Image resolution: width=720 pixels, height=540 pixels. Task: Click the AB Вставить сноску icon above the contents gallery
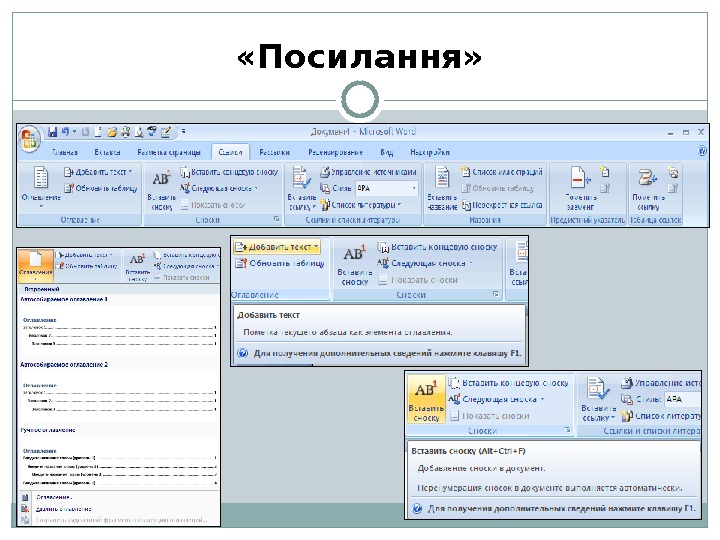tap(137, 260)
